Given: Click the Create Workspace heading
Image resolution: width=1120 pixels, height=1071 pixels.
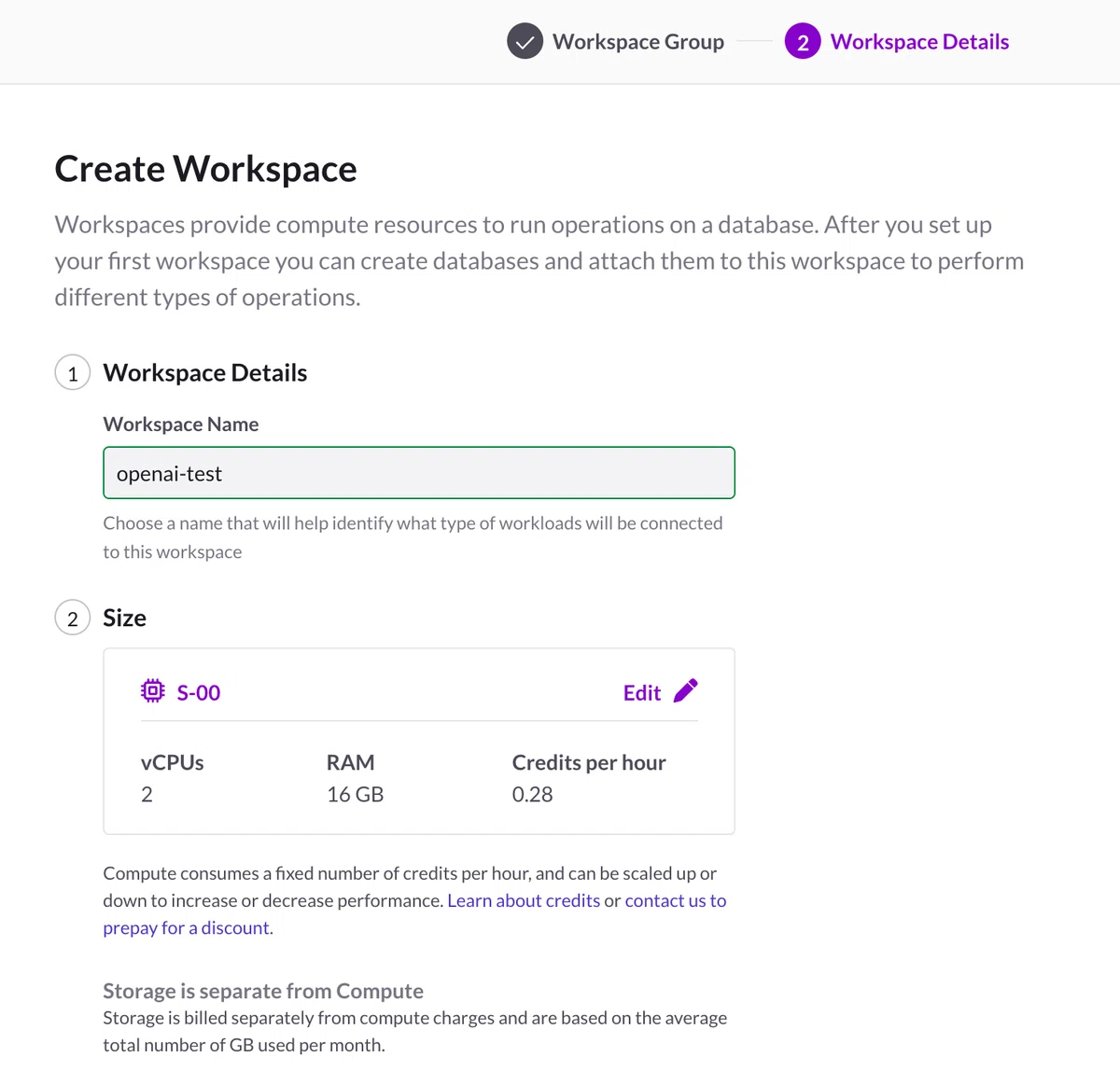Looking at the screenshot, I should pyautogui.click(x=205, y=169).
